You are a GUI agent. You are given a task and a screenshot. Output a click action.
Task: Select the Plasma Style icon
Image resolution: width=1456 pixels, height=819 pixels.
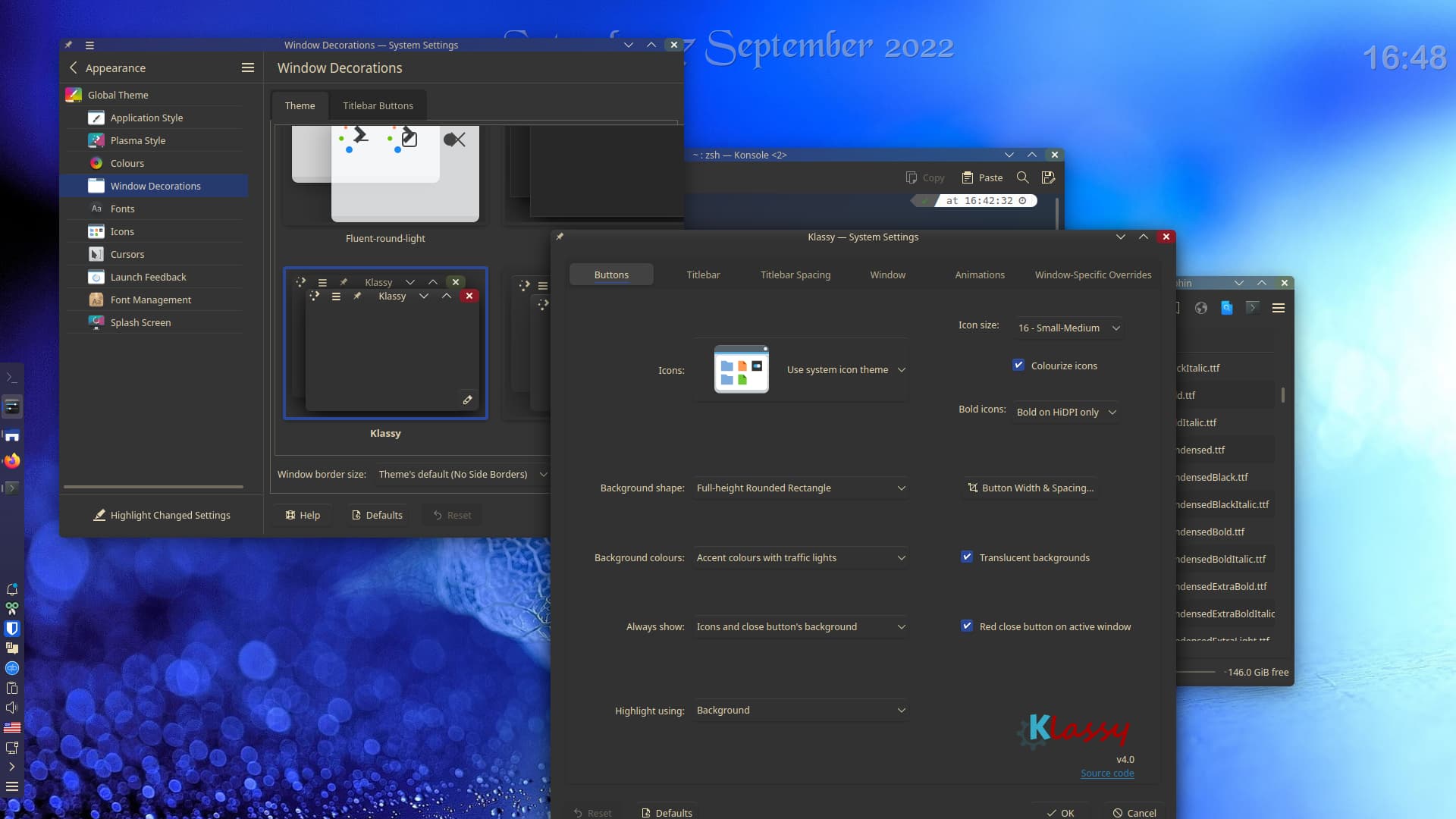coord(96,140)
